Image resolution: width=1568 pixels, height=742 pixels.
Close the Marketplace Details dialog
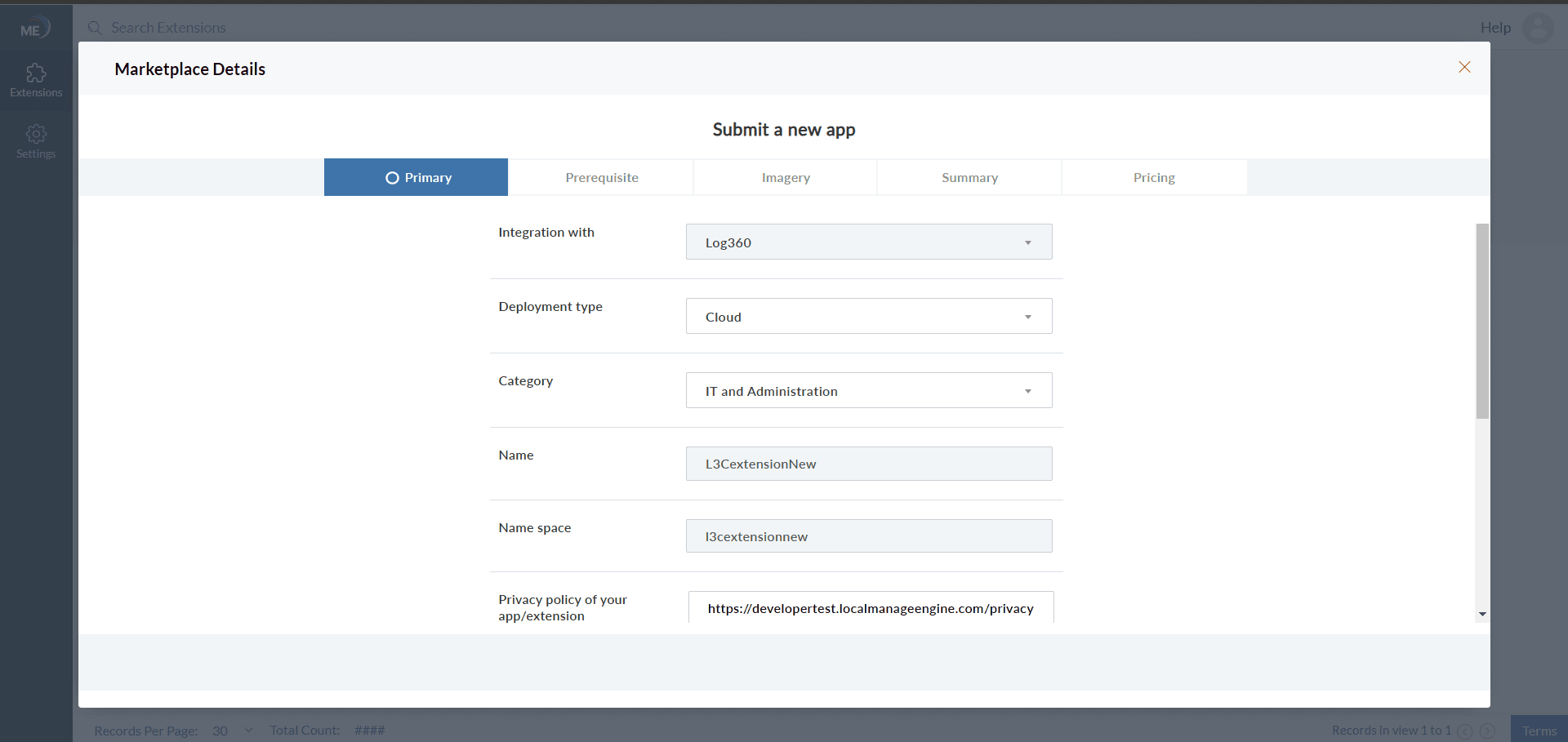click(x=1464, y=67)
